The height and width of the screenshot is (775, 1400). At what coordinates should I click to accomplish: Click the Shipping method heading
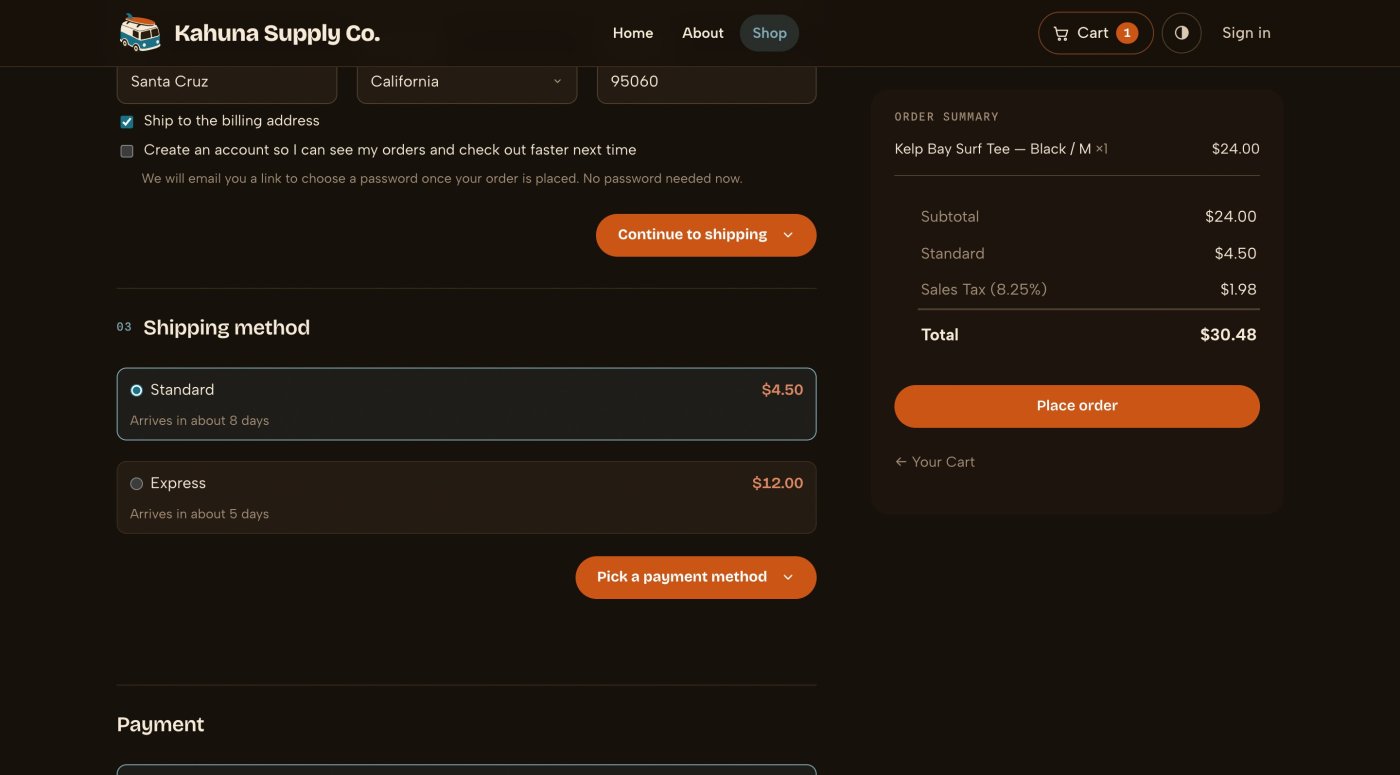[227, 328]
